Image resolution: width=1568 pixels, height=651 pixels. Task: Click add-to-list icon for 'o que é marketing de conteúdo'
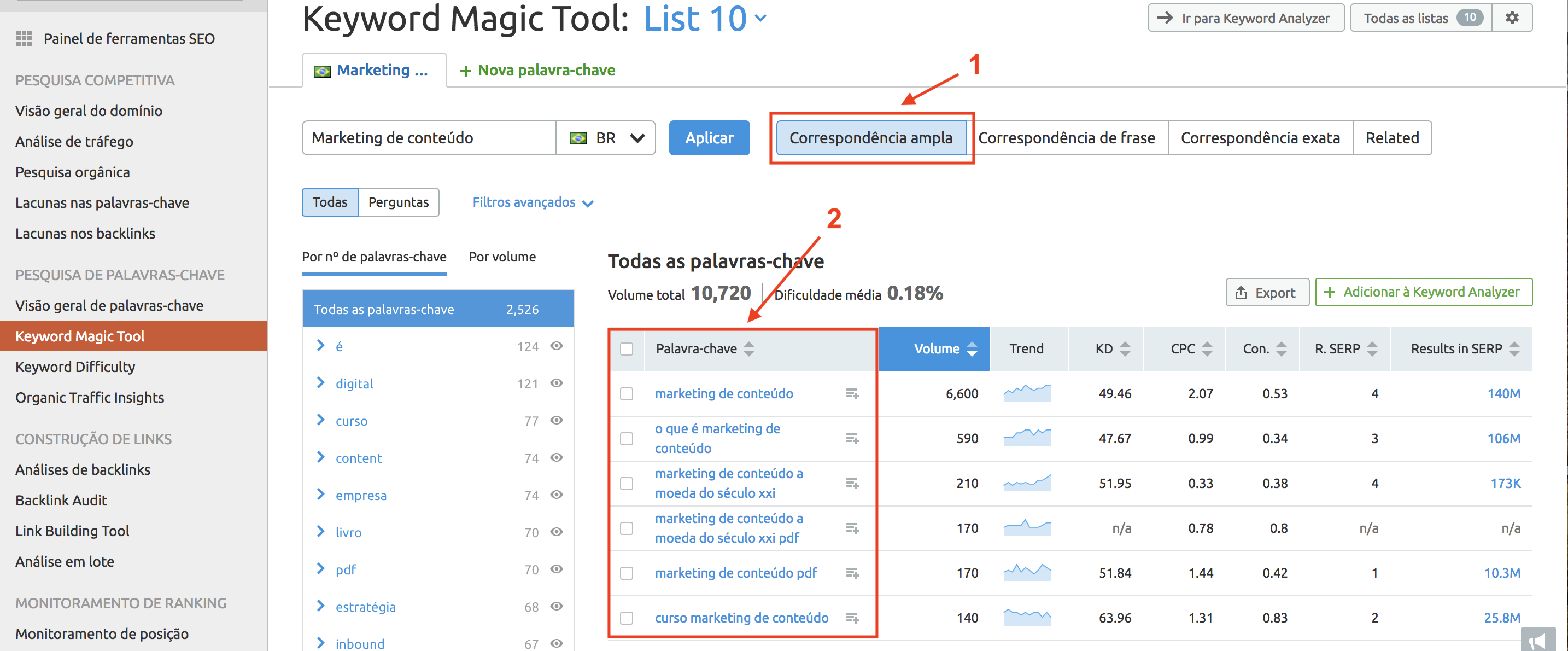852,438
